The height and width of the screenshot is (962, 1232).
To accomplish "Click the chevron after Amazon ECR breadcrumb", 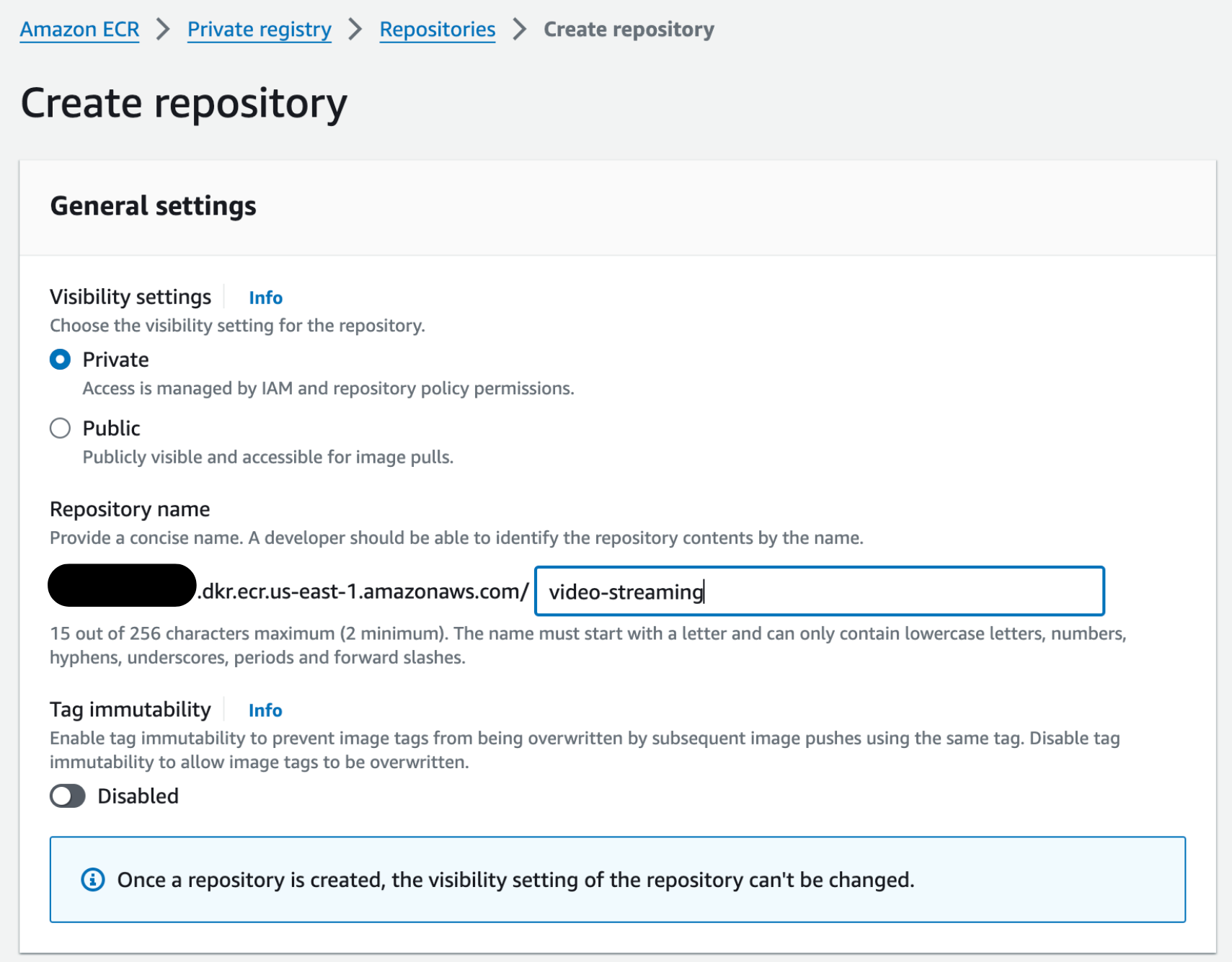I will coord(164,30).
